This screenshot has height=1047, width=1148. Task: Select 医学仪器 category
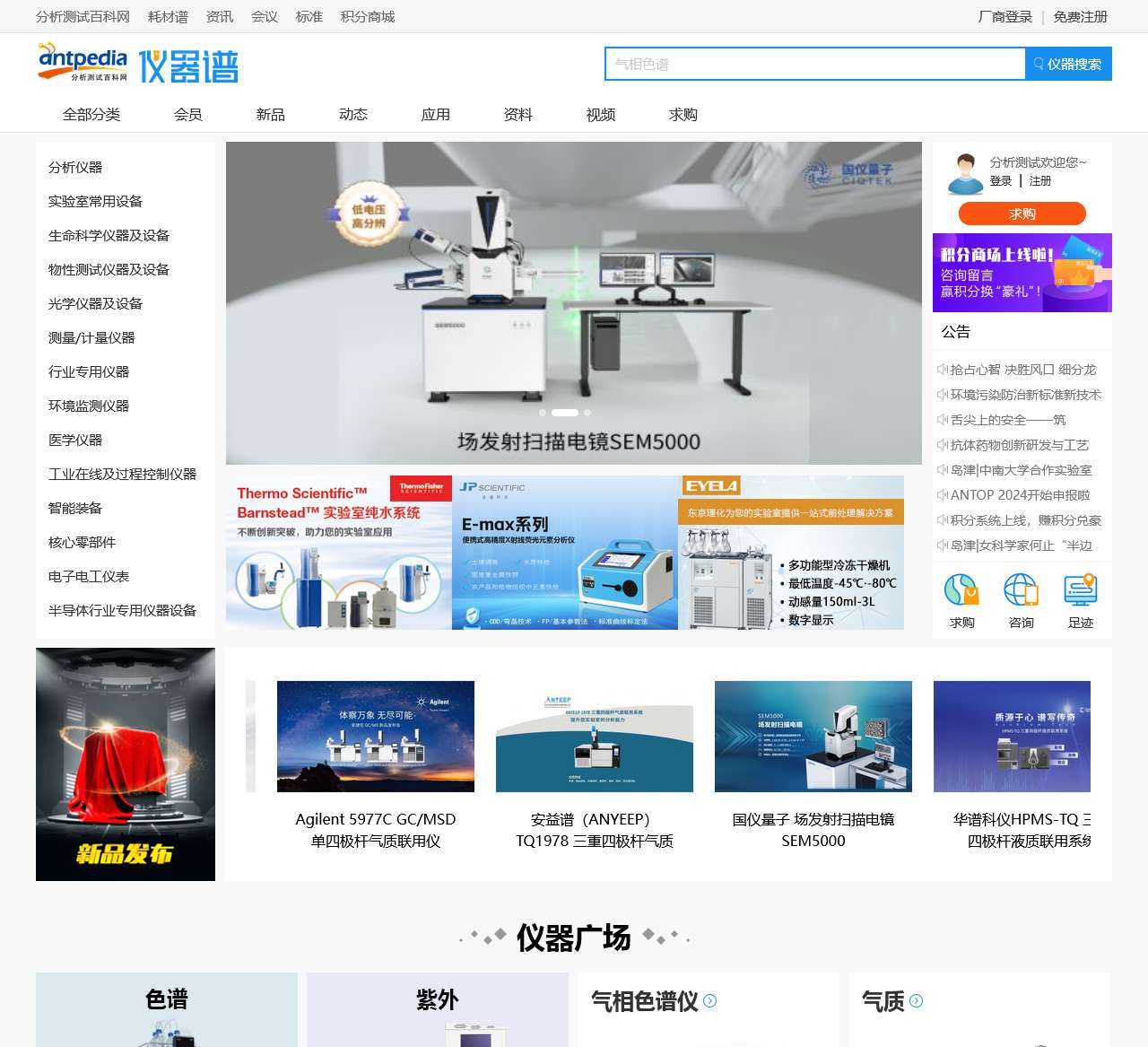tap(75, 441)
